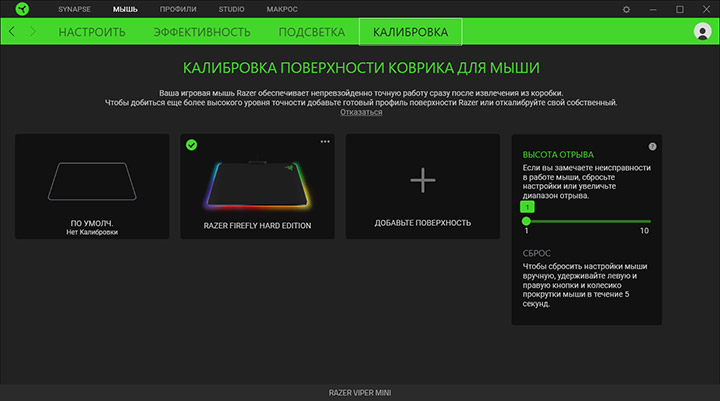Open the Firefly card three-dot menu
This screenshot has width=720, height=401.
[325, 141]
